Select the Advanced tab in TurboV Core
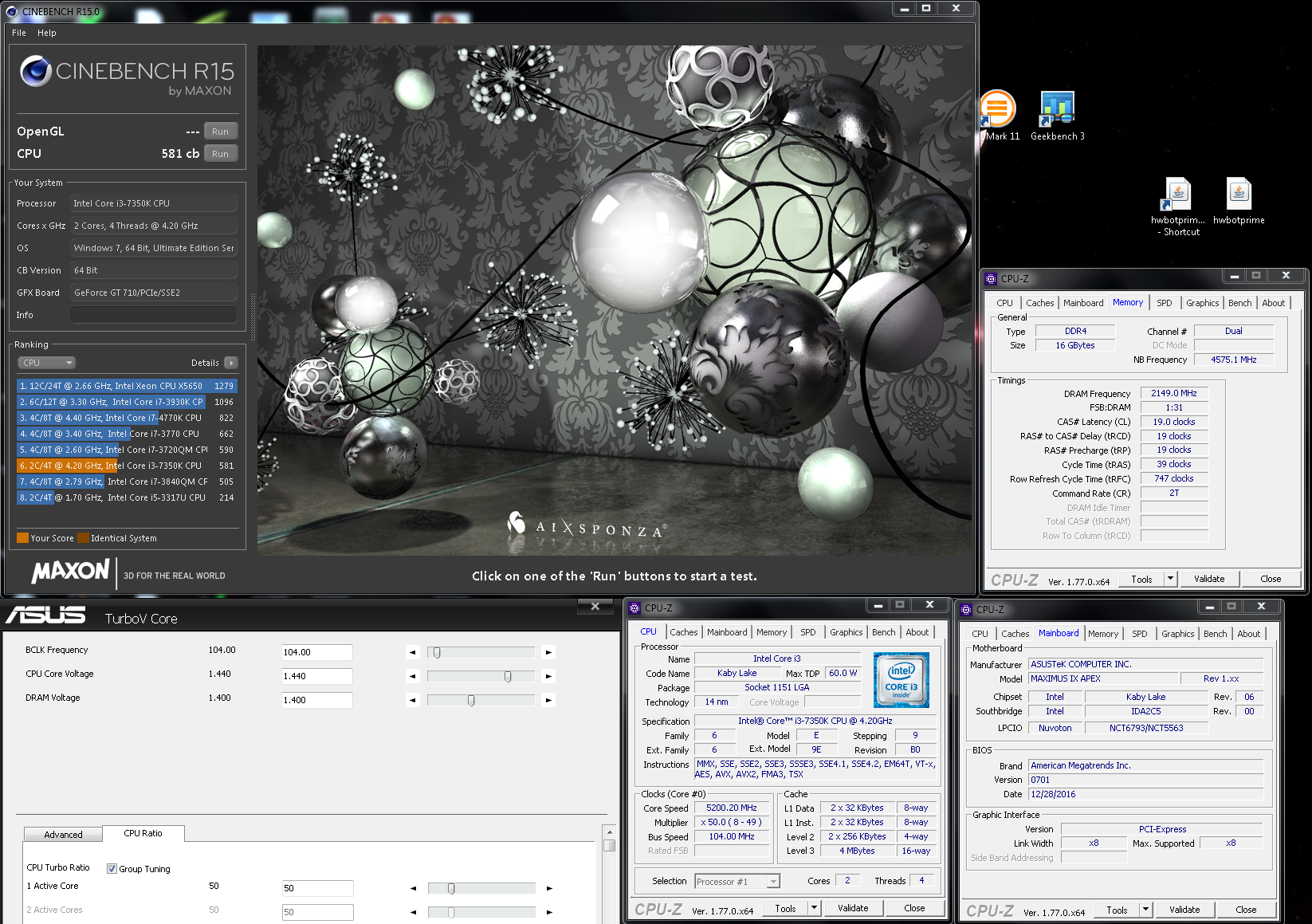Viewport: 1312px width, 924px height. point(63,835)
